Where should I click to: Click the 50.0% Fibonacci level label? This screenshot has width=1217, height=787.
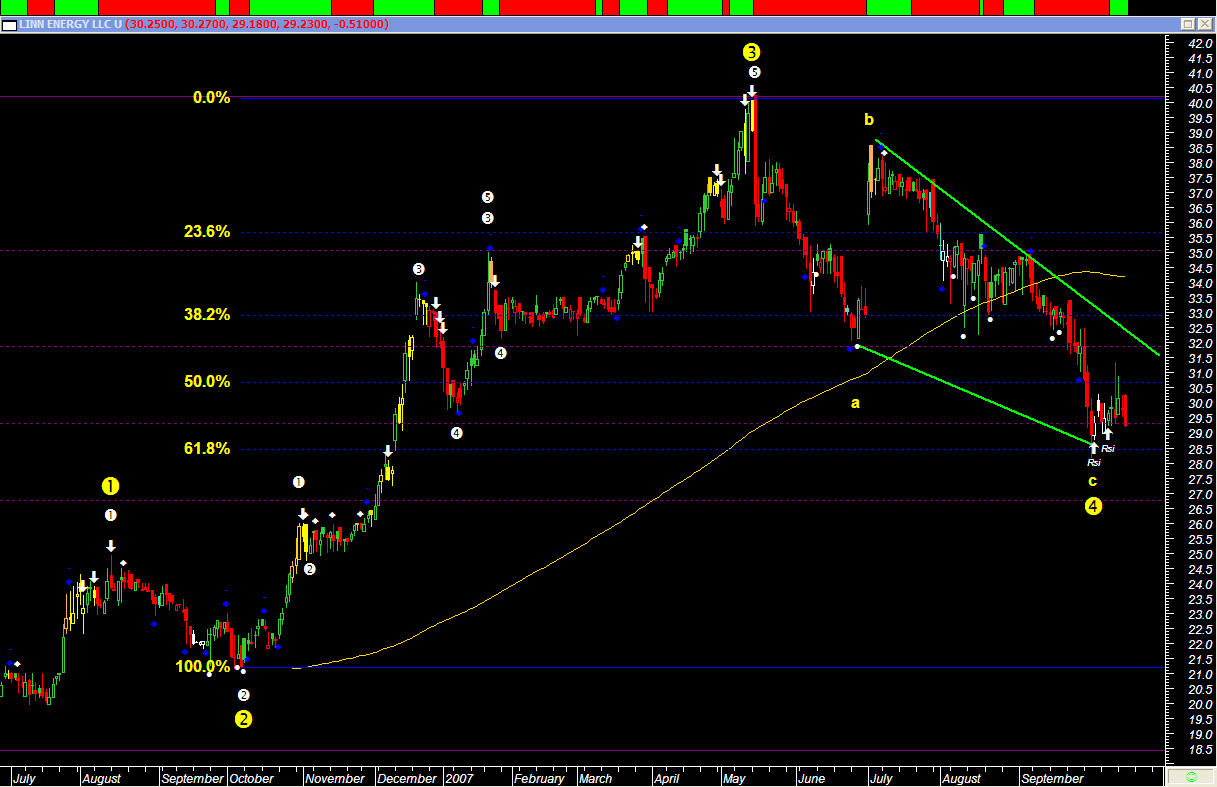(x=207, y=382)
